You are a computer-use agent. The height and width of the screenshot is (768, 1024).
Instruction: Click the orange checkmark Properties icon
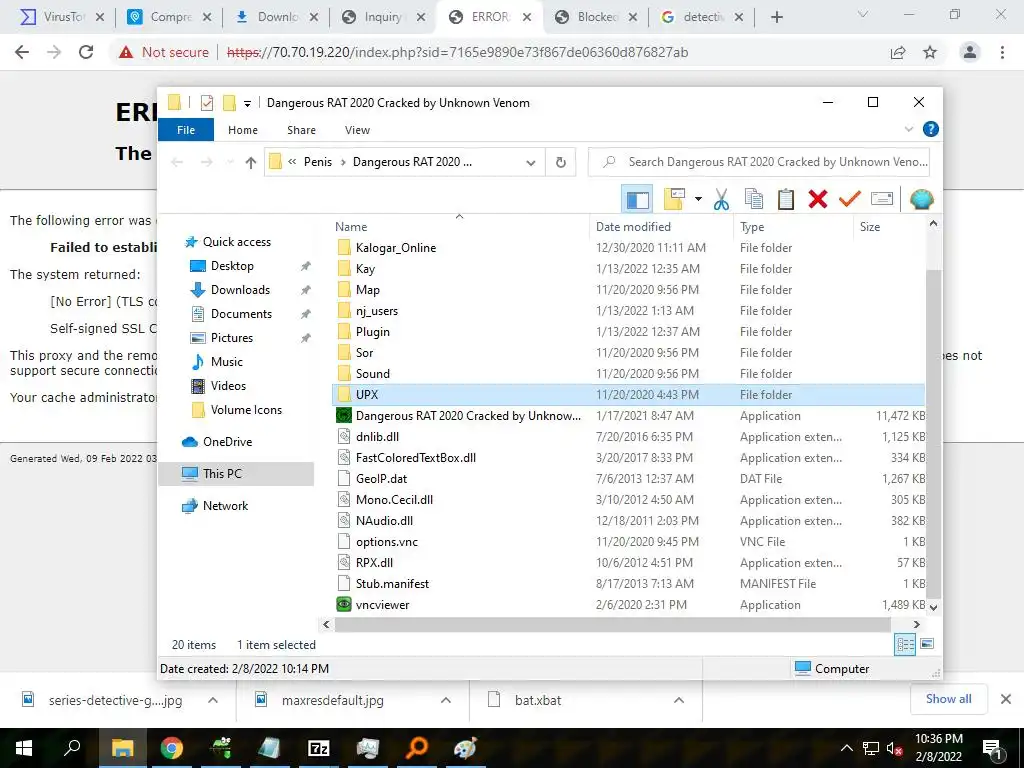[850, 199]
